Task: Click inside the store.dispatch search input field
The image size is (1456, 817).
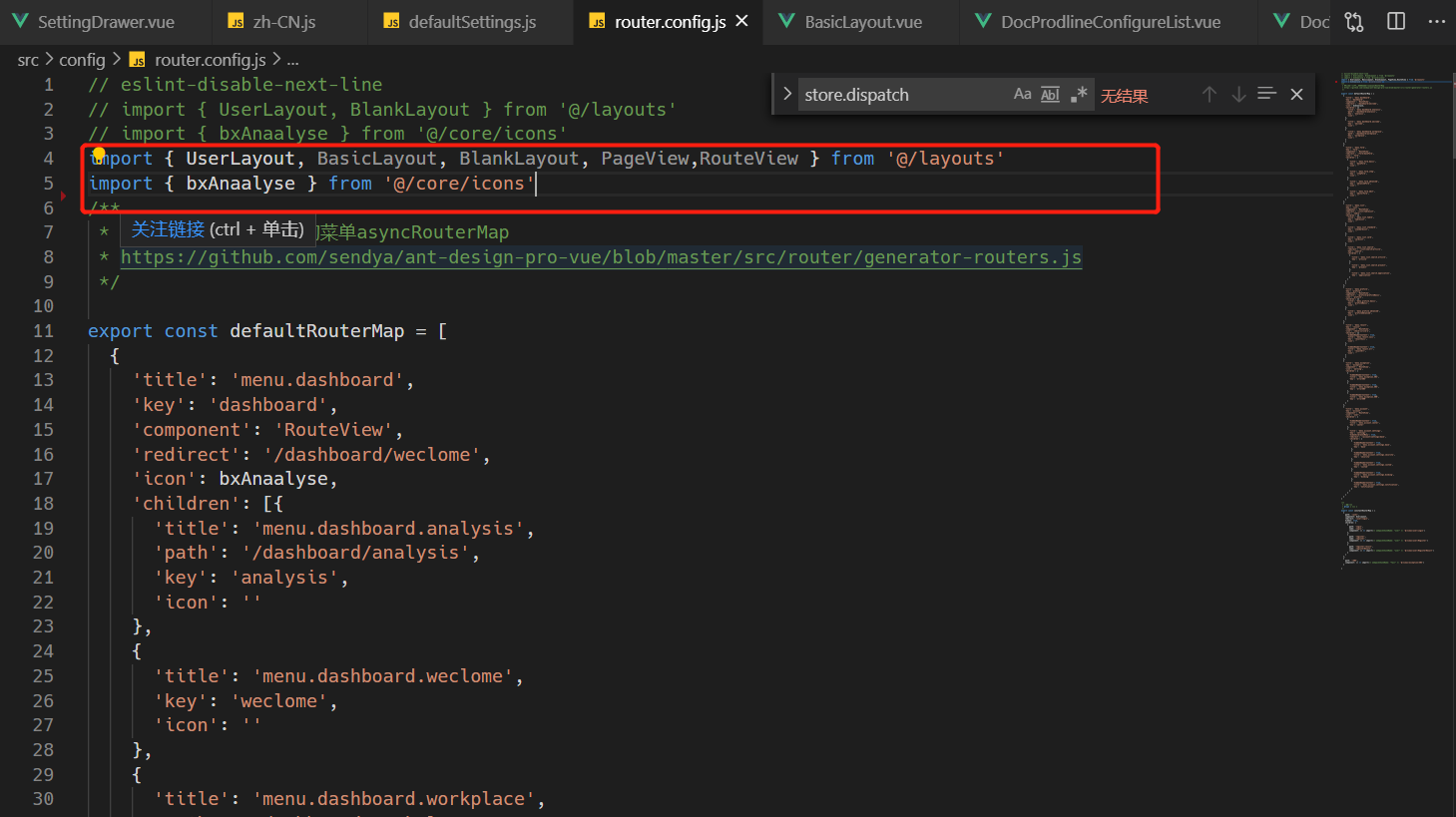Action: tap(898, 93)
